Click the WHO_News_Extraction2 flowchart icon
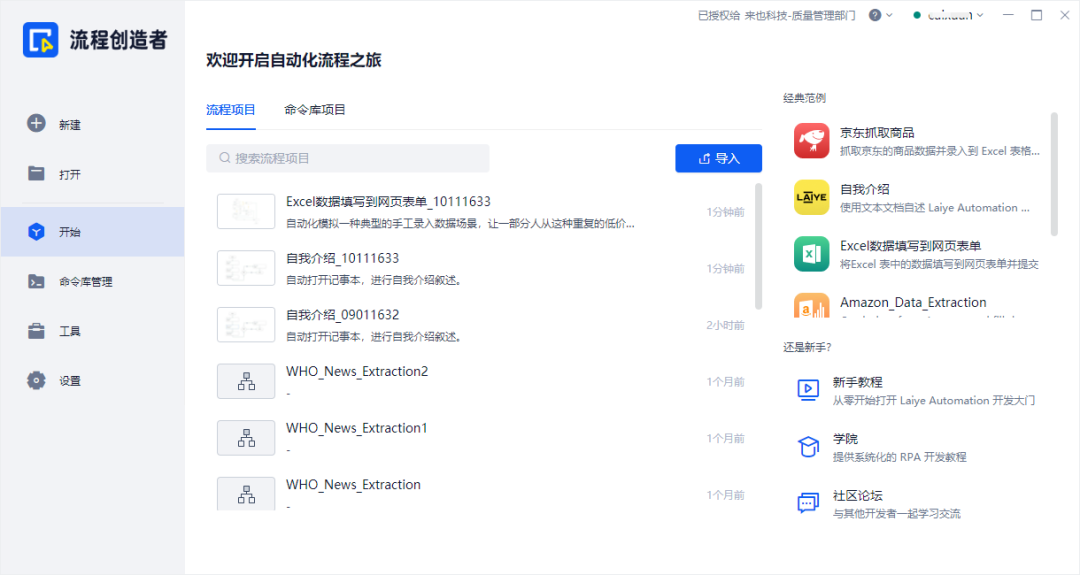This screenshot has width=1080, height=575. click(246, 381)
